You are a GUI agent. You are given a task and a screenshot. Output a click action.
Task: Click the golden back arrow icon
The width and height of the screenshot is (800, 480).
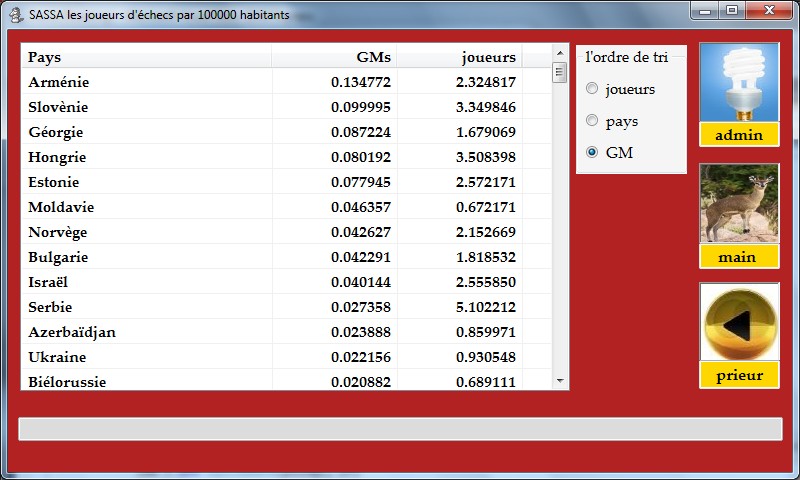click(739, 325)
